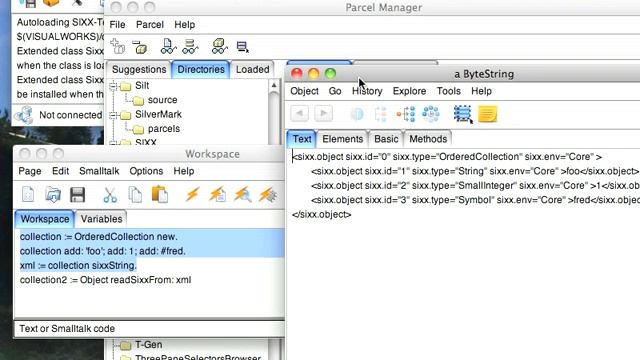Image resolution: width=640 pixels, height=360 pixels.
Task: Open the History menu
Action: click(x=367, y=91)
